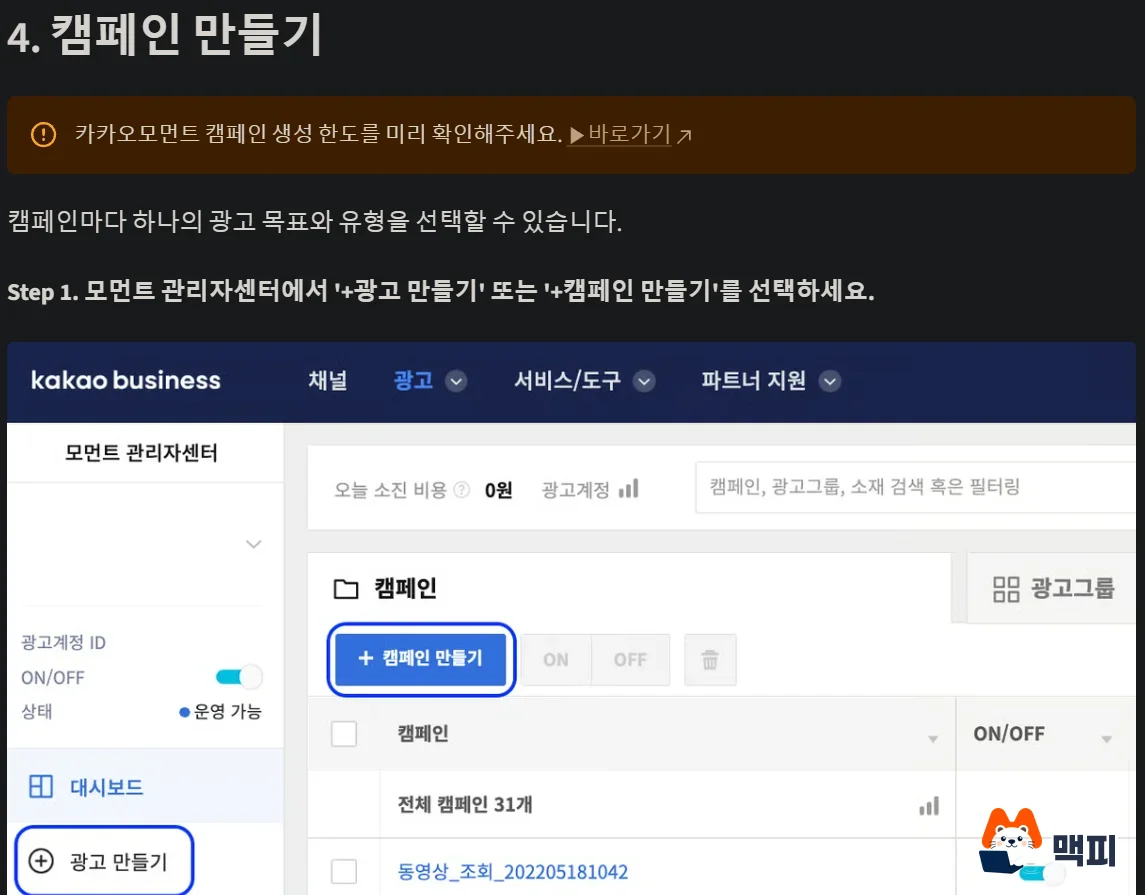This screenshot has width=1145, height=895.
Task: Click the warning icon in the orange notice
Action: [43, 134]
